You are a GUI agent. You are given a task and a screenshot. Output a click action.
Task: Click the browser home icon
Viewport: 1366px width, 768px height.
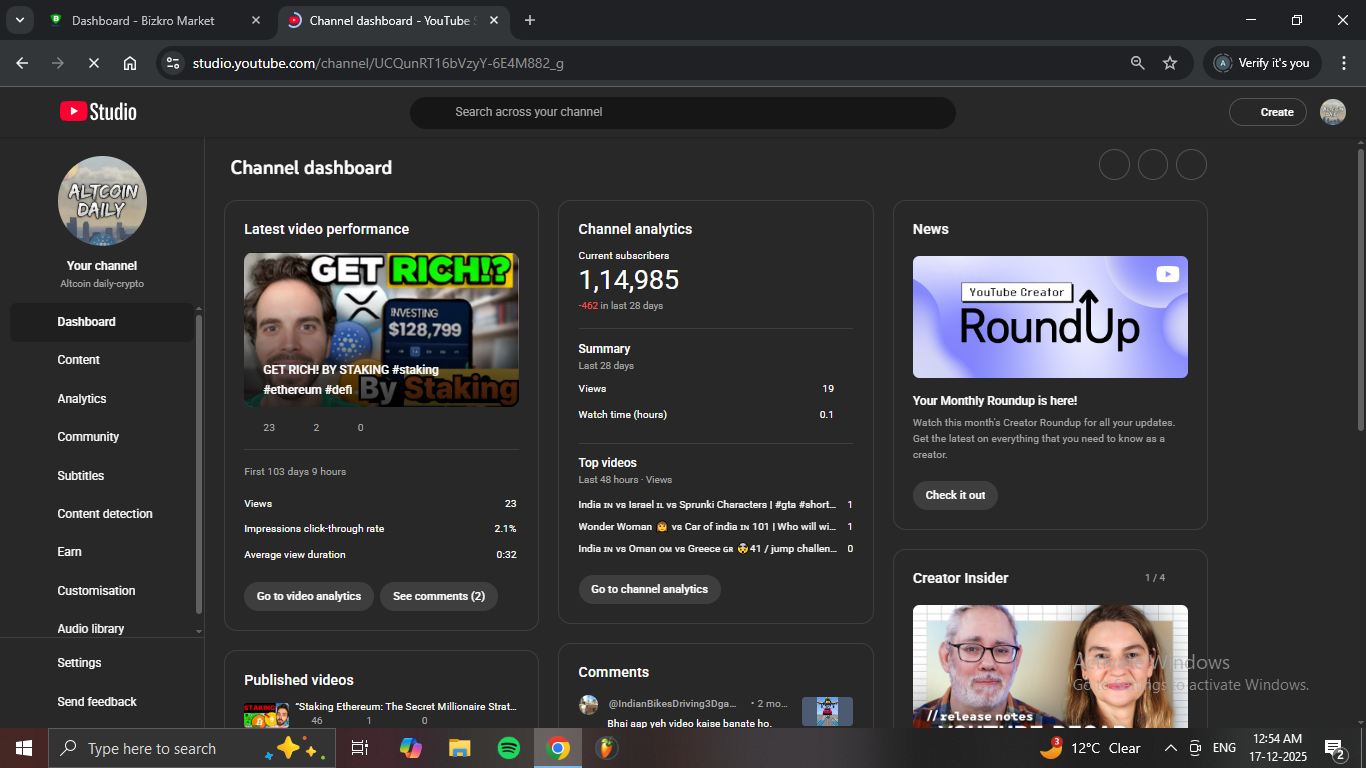tap(130, 63)
